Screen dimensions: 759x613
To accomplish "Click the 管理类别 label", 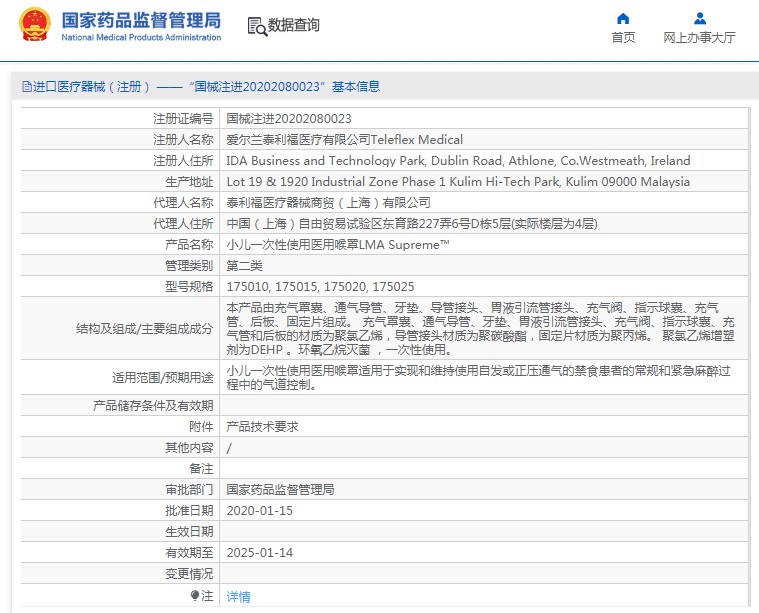I will [189, 265].
